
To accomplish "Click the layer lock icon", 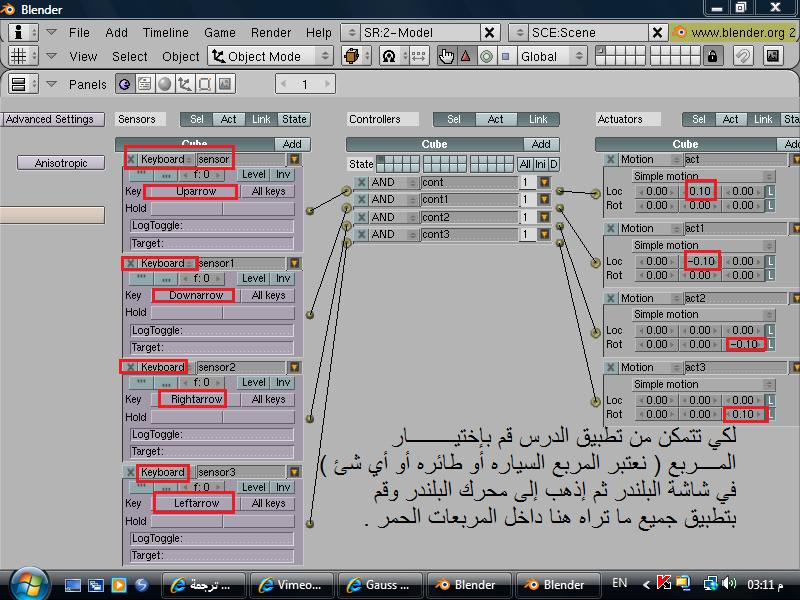I will click(713, 56).
